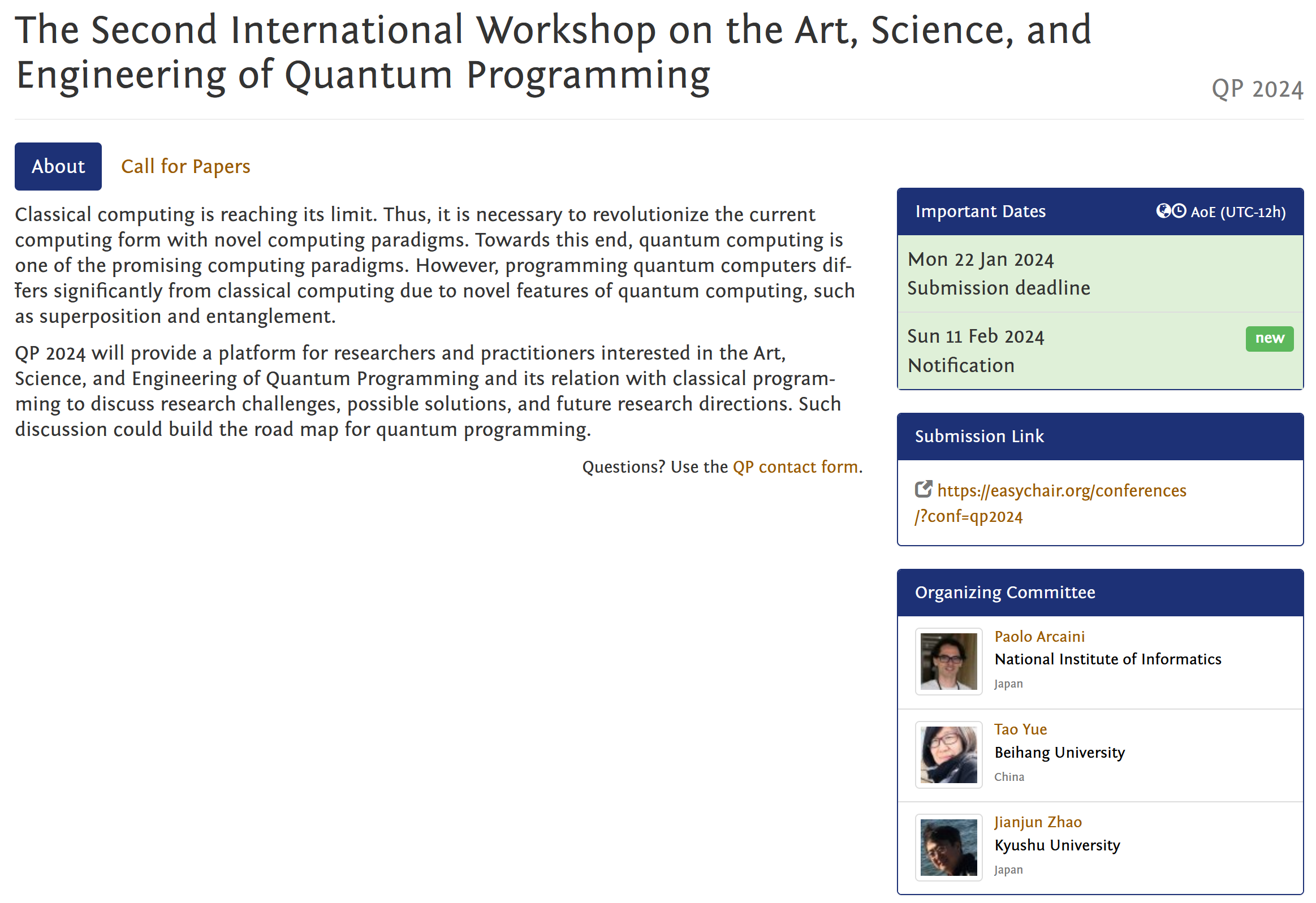Click 'Beihang University' affiliation text

pyautogui.click(x=1060, y=753)
